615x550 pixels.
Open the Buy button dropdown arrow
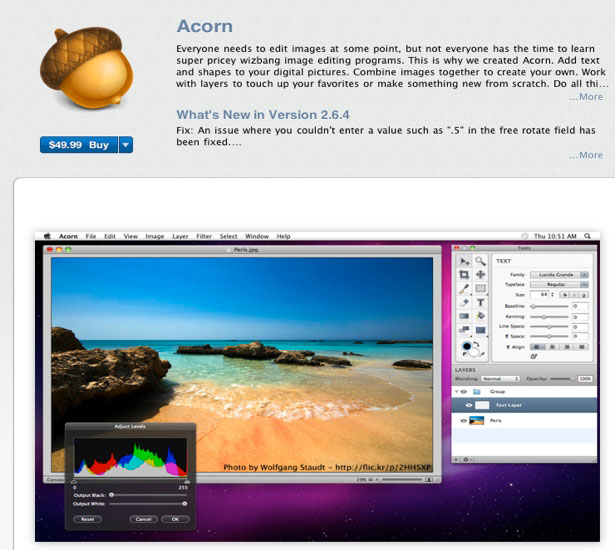126,145
